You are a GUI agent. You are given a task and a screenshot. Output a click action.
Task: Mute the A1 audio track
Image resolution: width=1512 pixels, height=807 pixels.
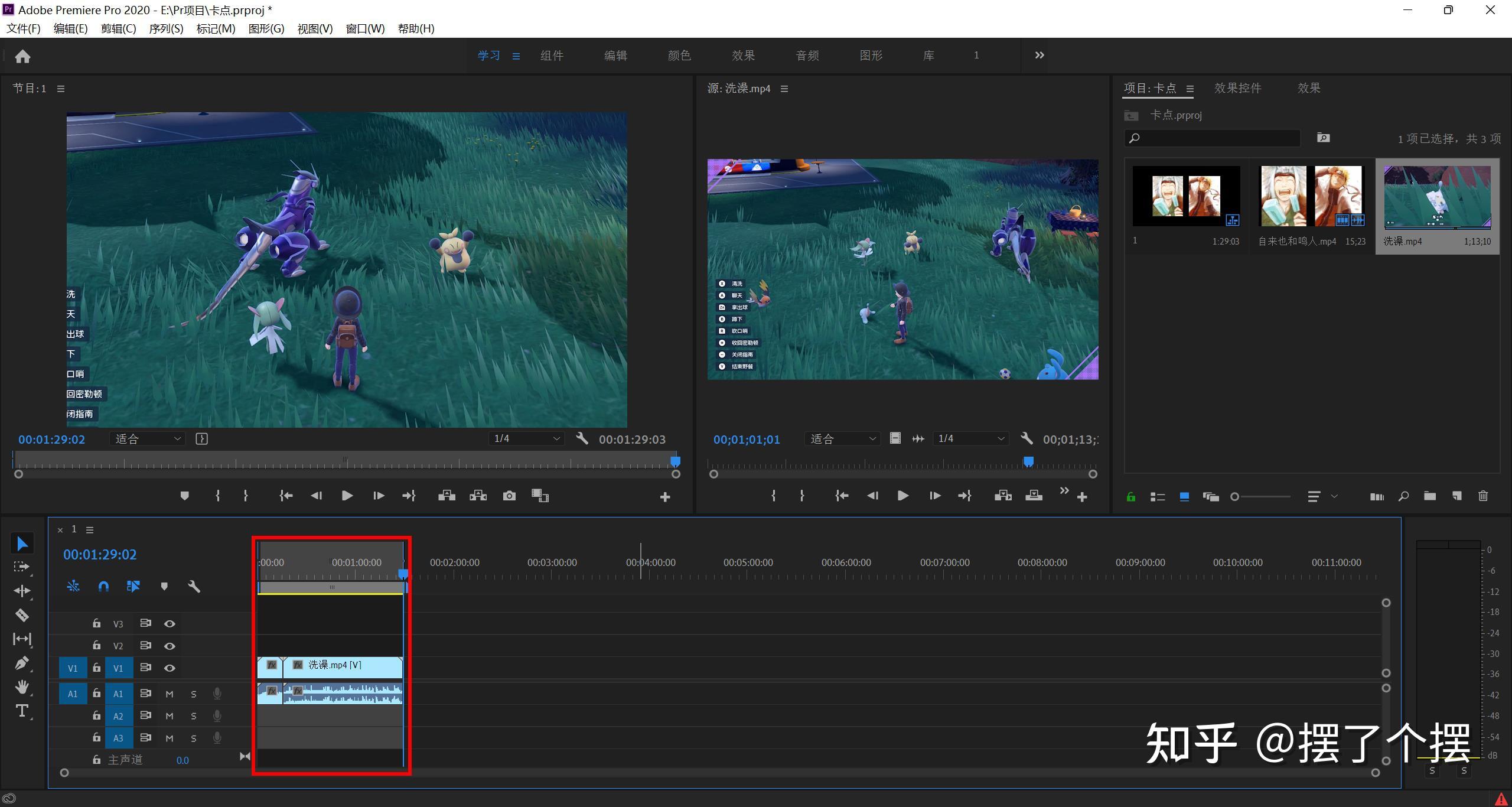point(170,694)
